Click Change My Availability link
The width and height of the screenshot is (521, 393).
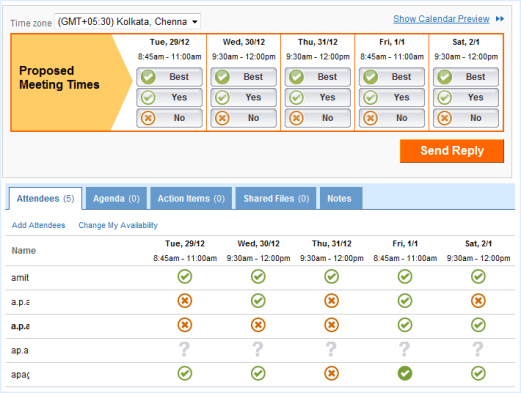(x=118, y=225)
